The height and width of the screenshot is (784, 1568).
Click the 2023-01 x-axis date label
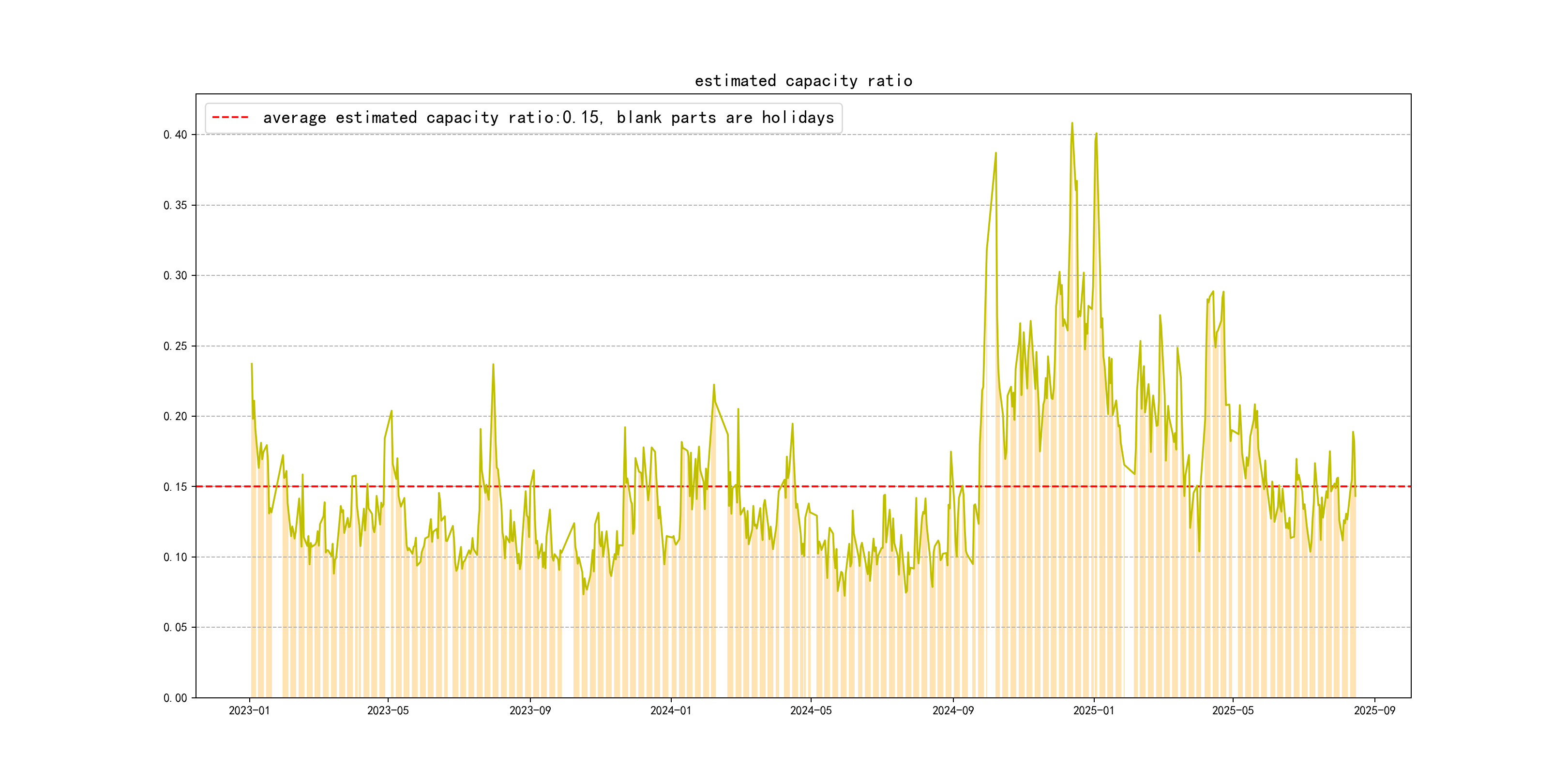point(249,711)
